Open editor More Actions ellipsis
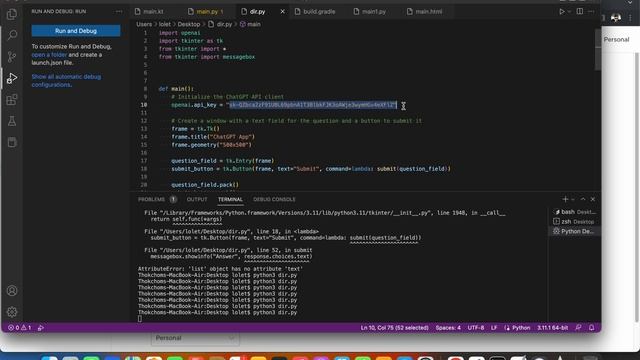This screenshot has width=640, height=360. point(591,11)
